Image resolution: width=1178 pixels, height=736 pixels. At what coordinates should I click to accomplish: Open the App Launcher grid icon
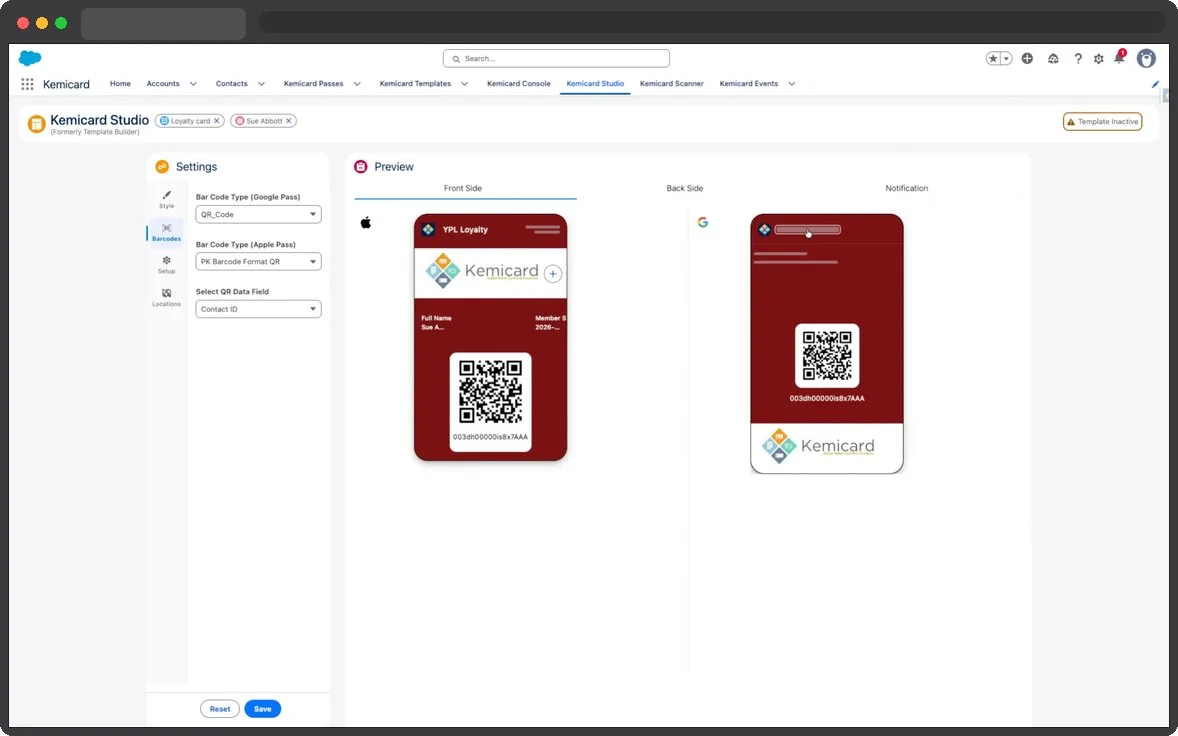click(27, 84)
